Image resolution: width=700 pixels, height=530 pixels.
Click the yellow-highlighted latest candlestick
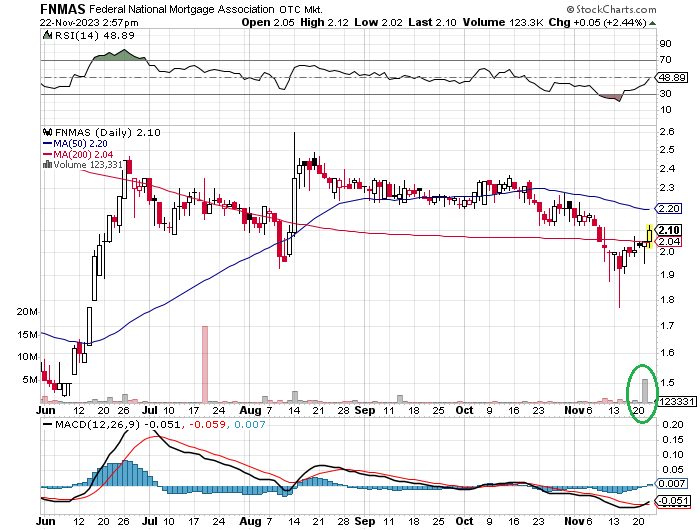pyautogui.click(x=650, y=236)
